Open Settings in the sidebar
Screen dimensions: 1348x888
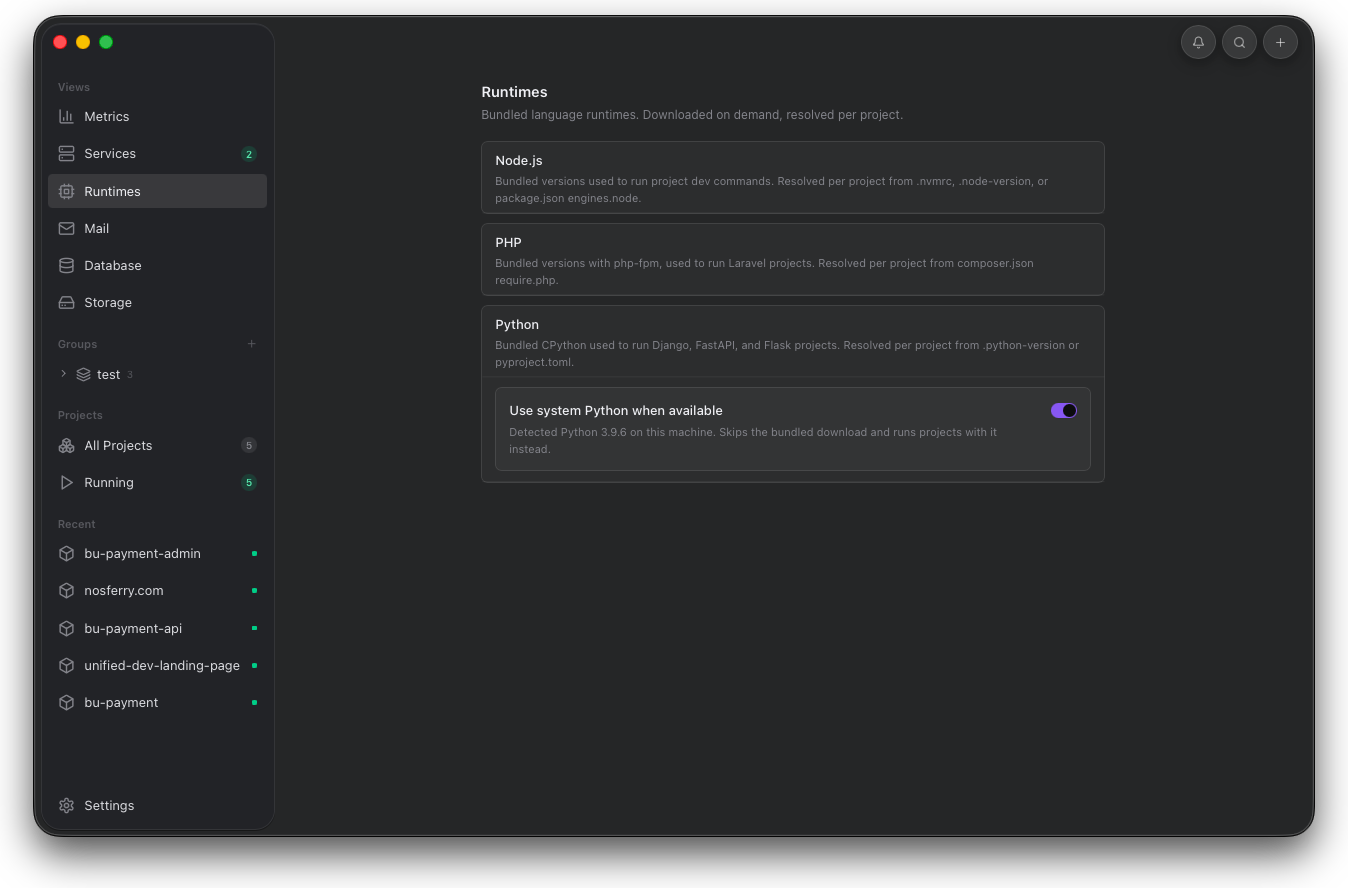157,805
